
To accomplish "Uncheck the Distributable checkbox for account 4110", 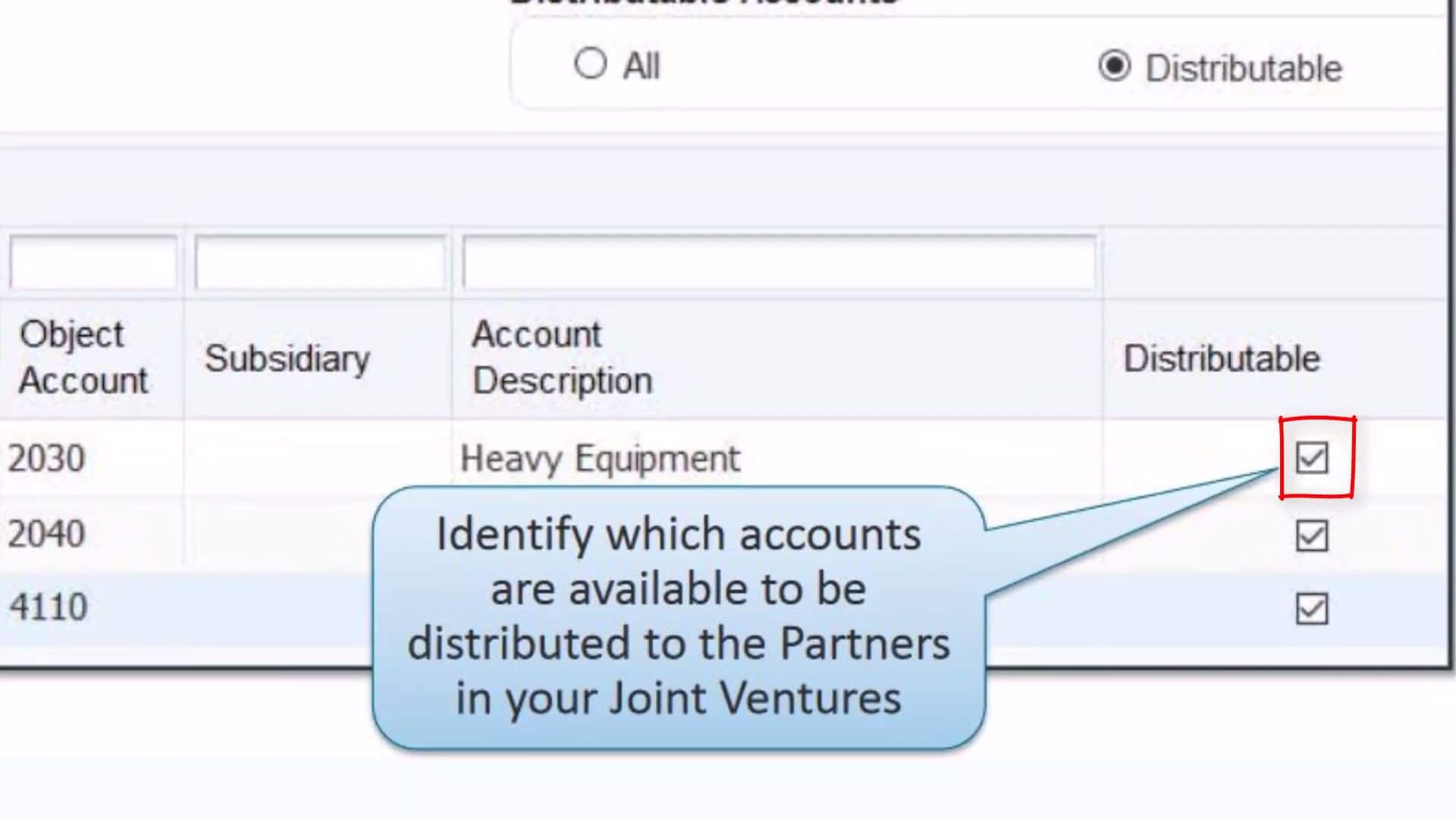I will 1311,607.
